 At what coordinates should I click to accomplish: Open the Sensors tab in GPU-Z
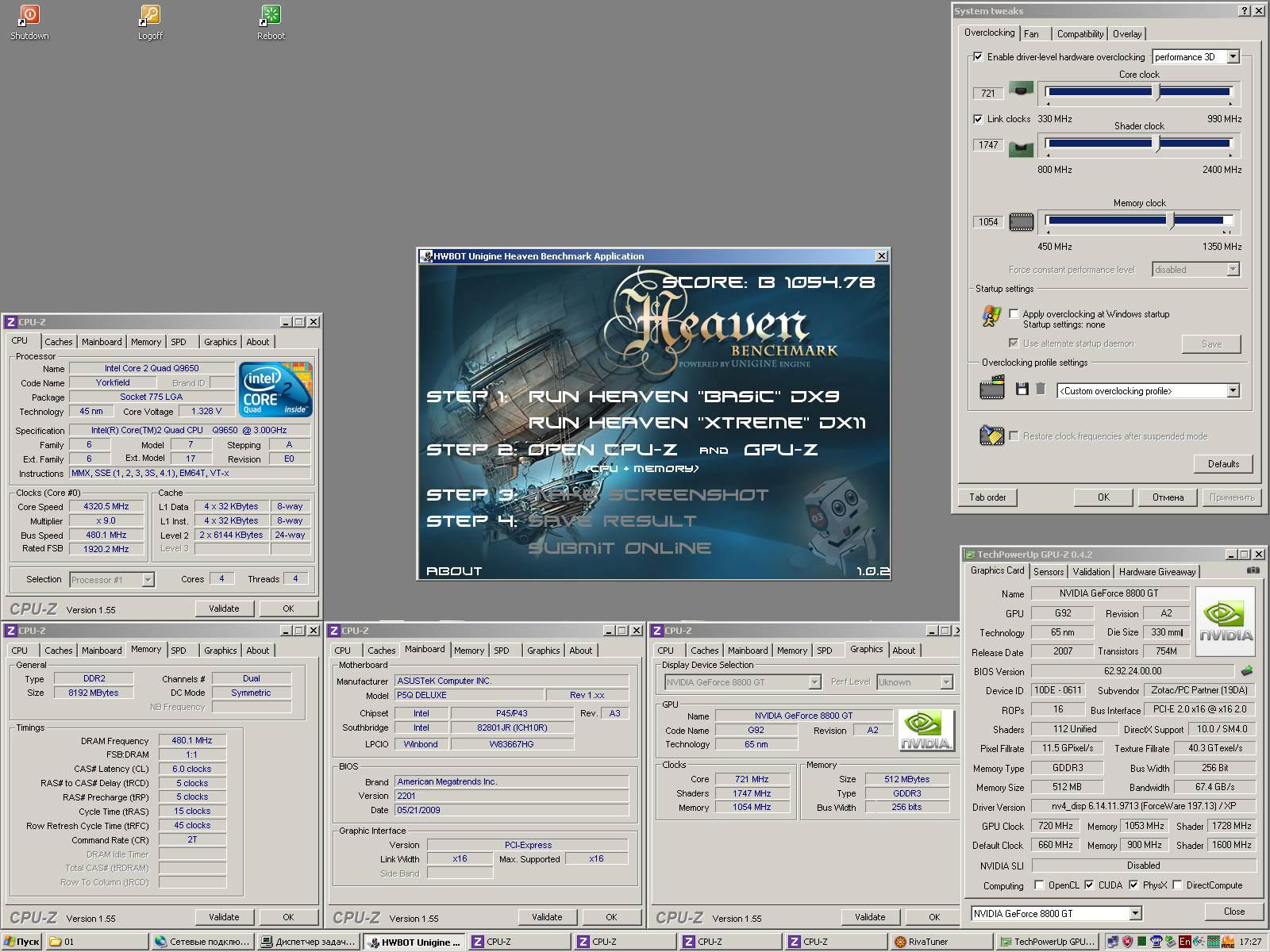point(1049,572)
